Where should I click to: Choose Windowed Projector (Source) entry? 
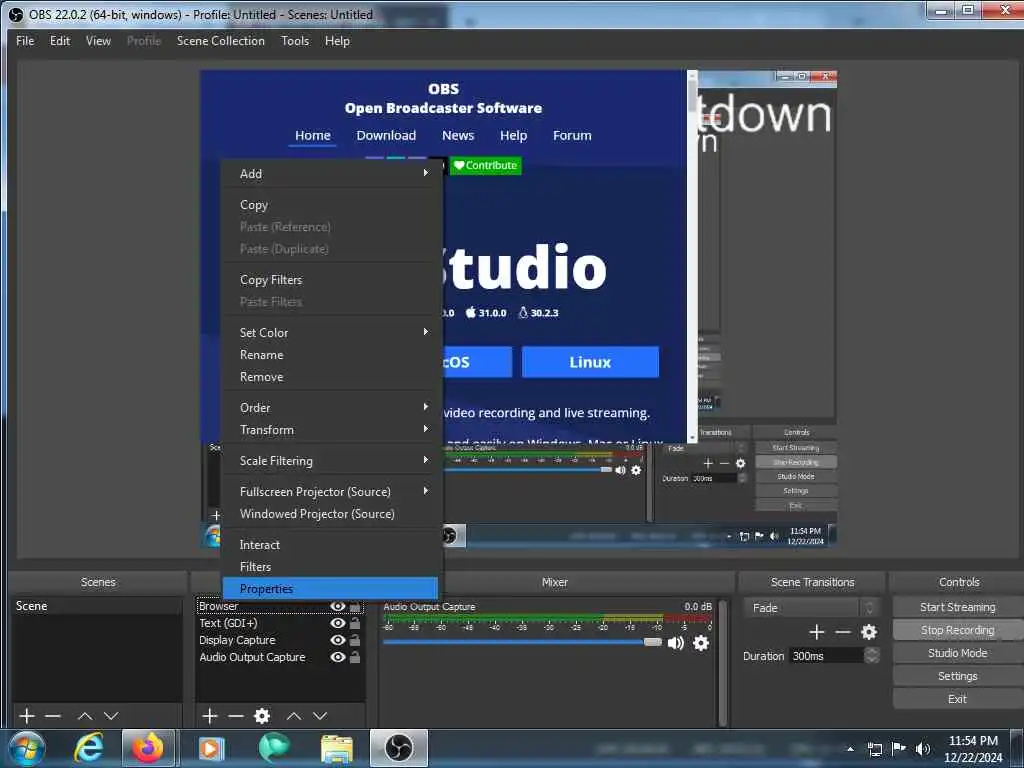330,513
